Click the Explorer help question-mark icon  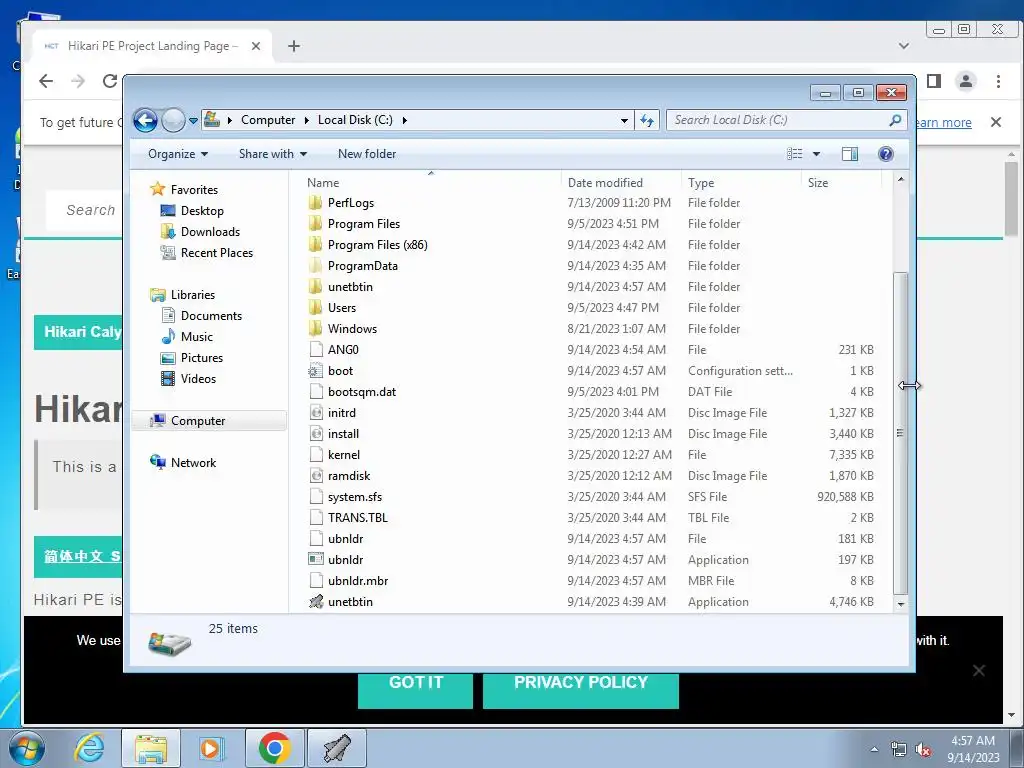[886, 154]
